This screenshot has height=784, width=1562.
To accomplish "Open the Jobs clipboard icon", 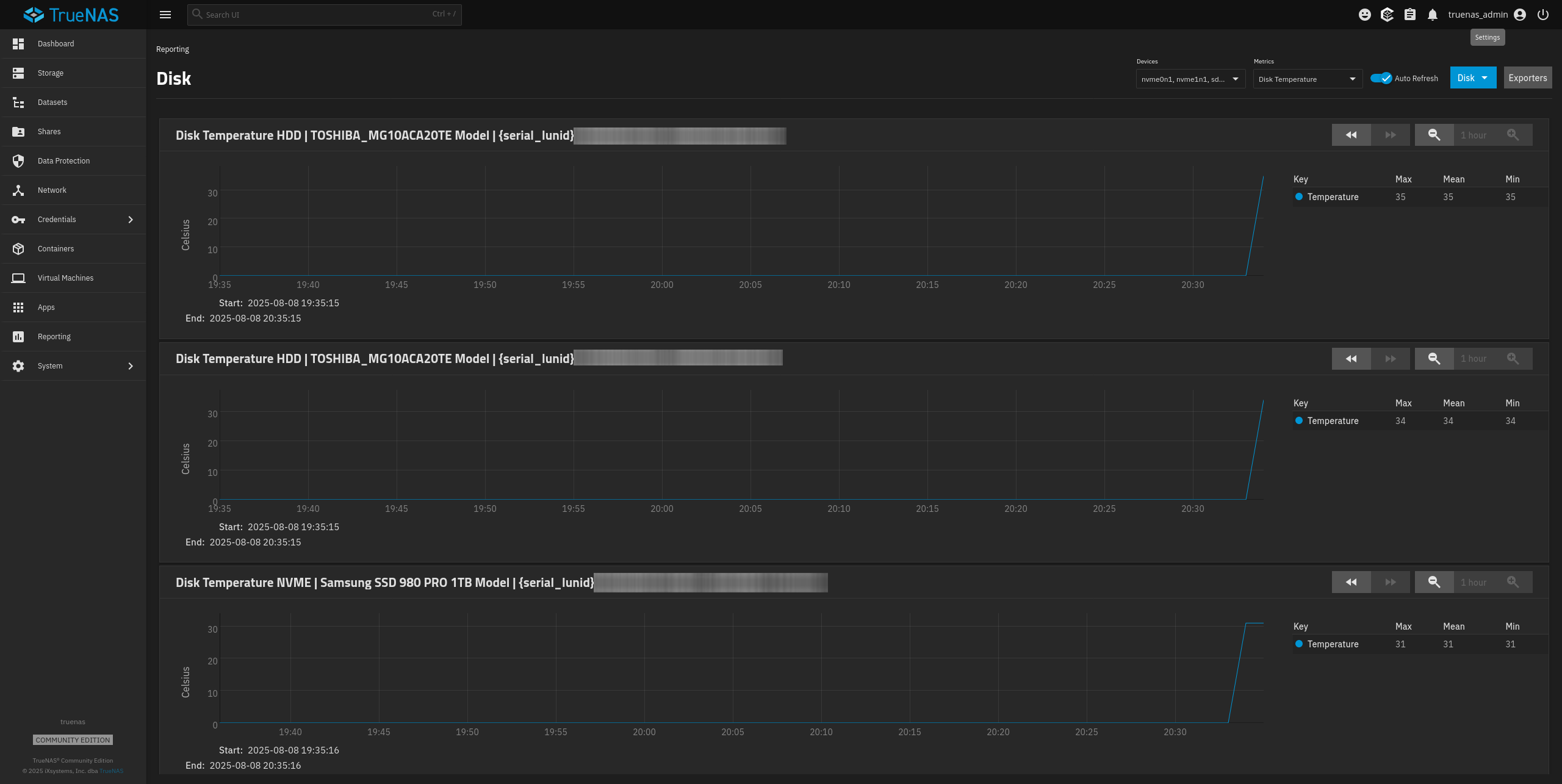I will (1409, 15).
